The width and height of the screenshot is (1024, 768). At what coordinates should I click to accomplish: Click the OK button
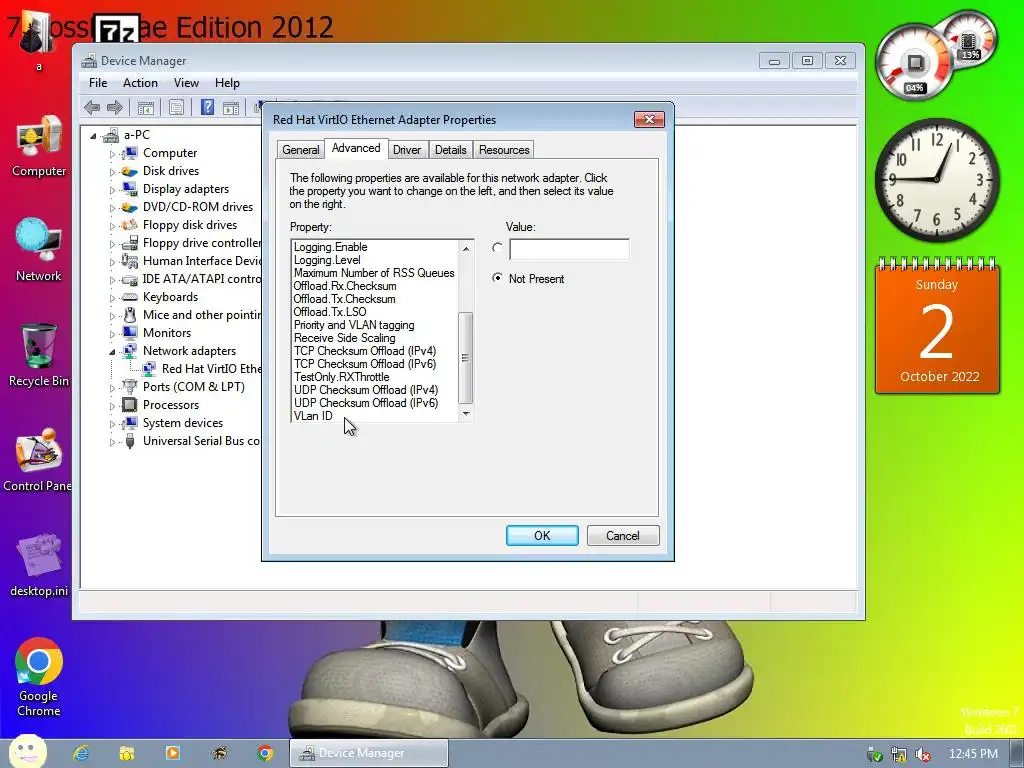pos(542,536)
